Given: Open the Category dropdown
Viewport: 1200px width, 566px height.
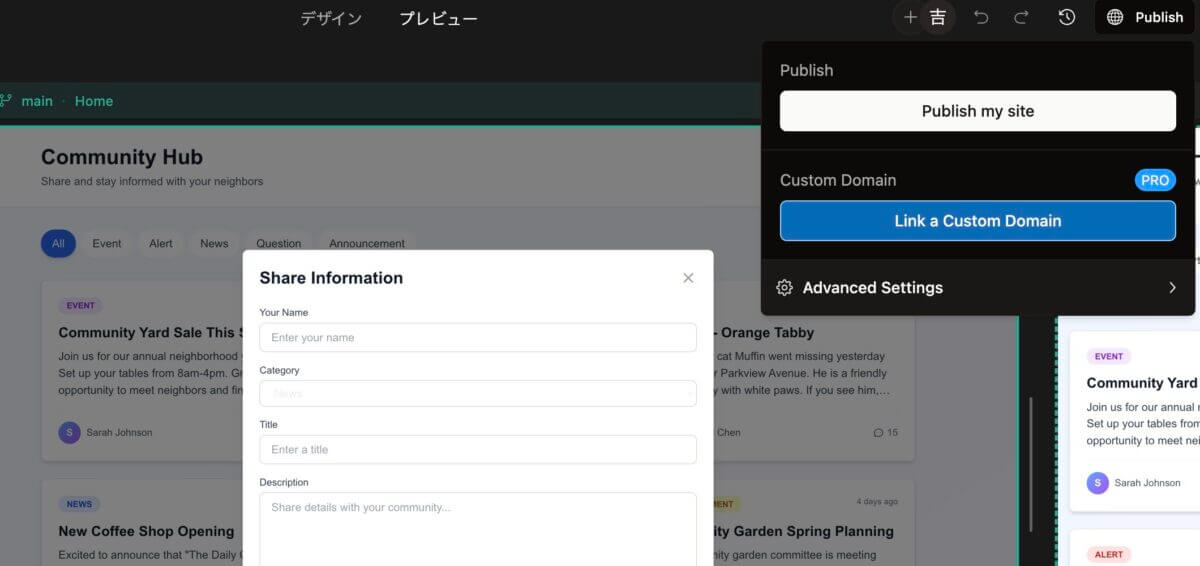Looking at the screenshot, I should click(x=477, y=394).
